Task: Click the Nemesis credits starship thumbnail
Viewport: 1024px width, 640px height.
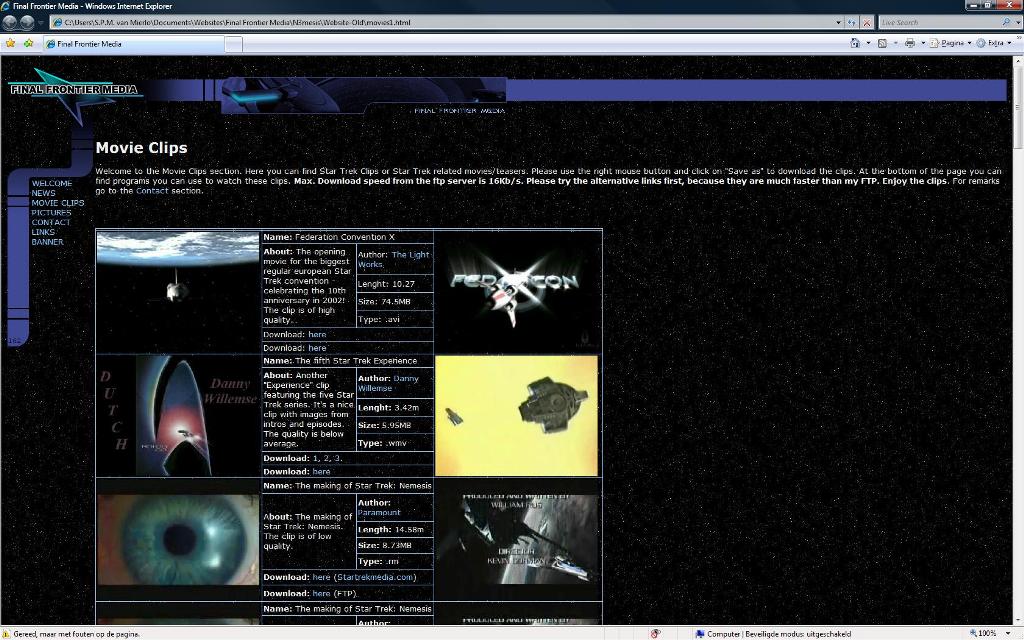Action: [517, 539]
